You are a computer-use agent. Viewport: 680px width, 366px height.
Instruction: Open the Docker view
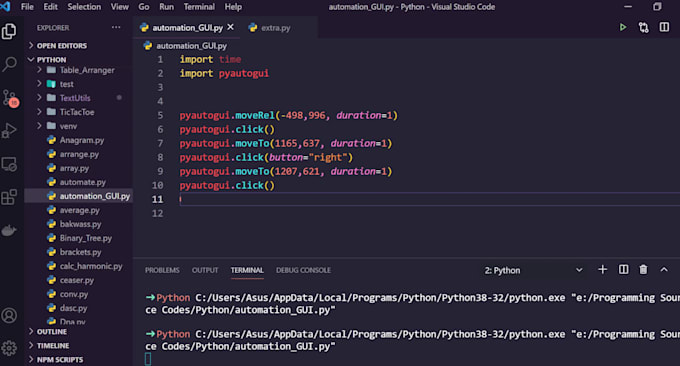click(9, 230)
